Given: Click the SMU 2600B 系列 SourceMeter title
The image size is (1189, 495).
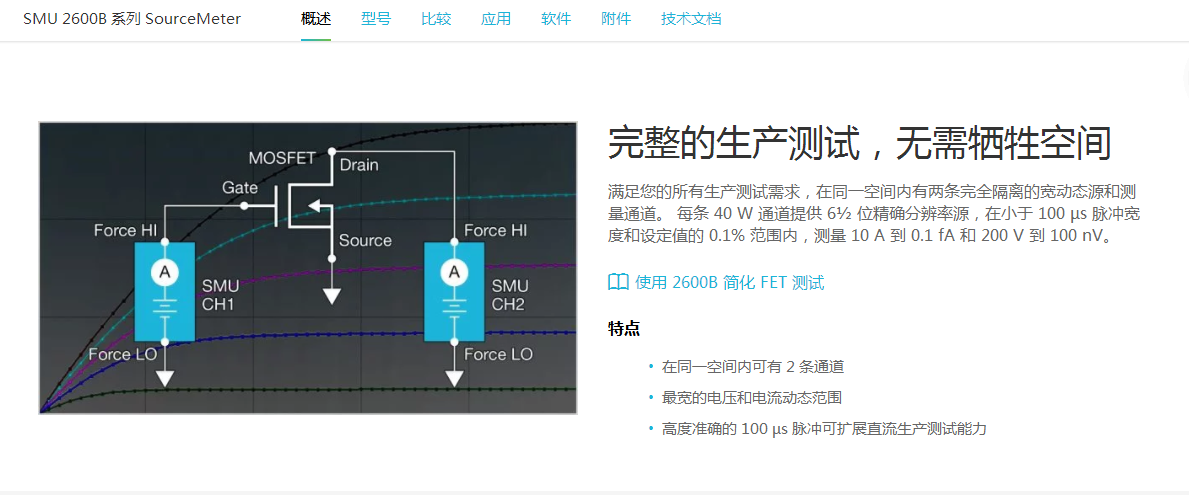Looking at the screenshot, I should 132,19.
